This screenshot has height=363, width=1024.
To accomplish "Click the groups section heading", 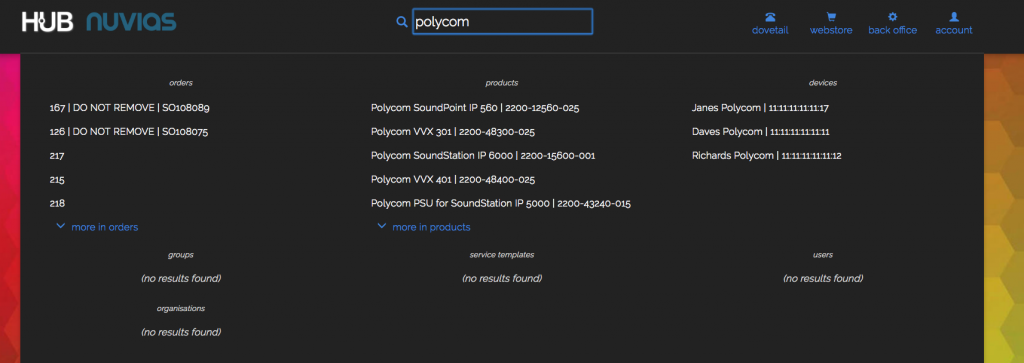I will 181,255.
